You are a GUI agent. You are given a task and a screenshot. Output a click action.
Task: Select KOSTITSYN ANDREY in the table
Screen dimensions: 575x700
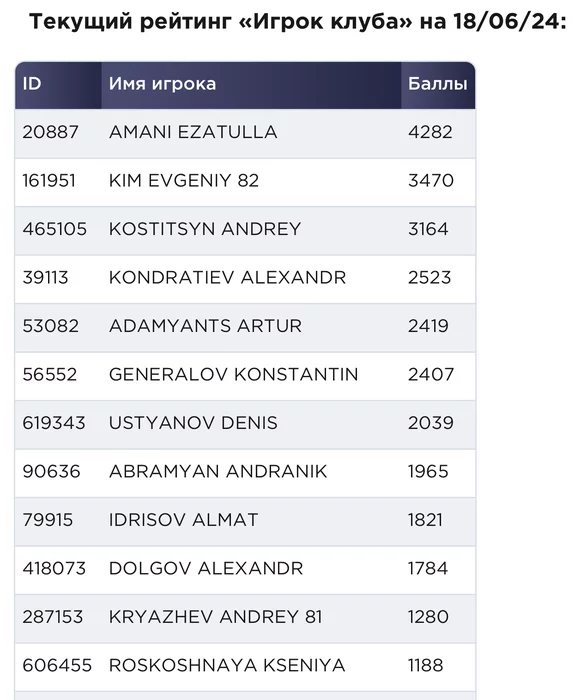click(205, 229)
